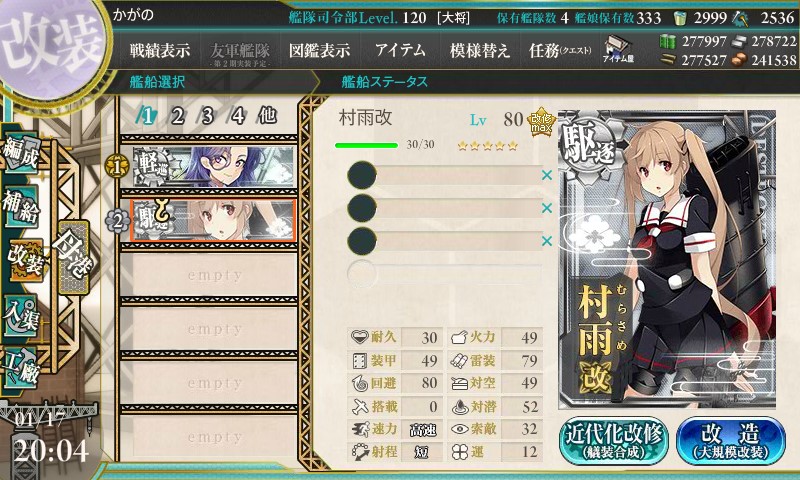Clear the third equipment slot X
Viewport: 800px width, 480px height.
pyautogui.click(x=546, y=240)
